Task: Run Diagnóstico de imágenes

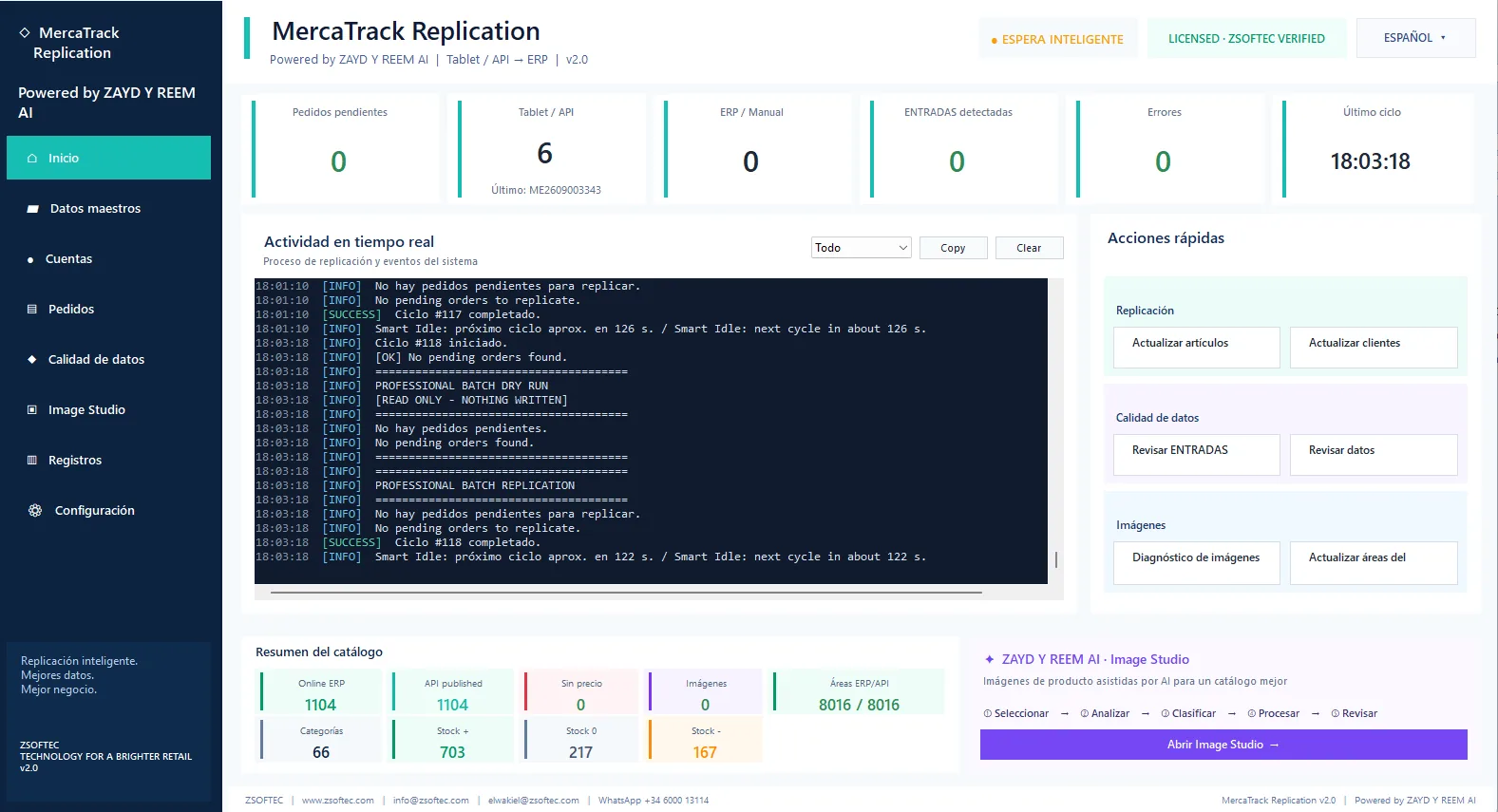Action: click(x=1197, y=562)
